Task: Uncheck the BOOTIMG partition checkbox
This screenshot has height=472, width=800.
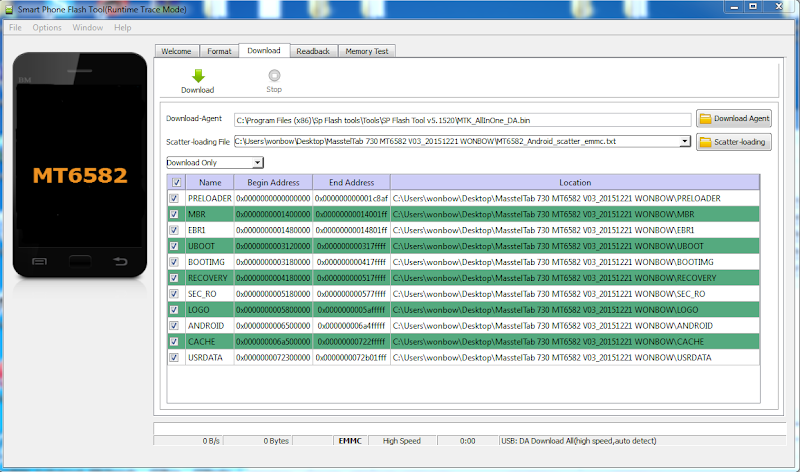Action: pos(174,262)
